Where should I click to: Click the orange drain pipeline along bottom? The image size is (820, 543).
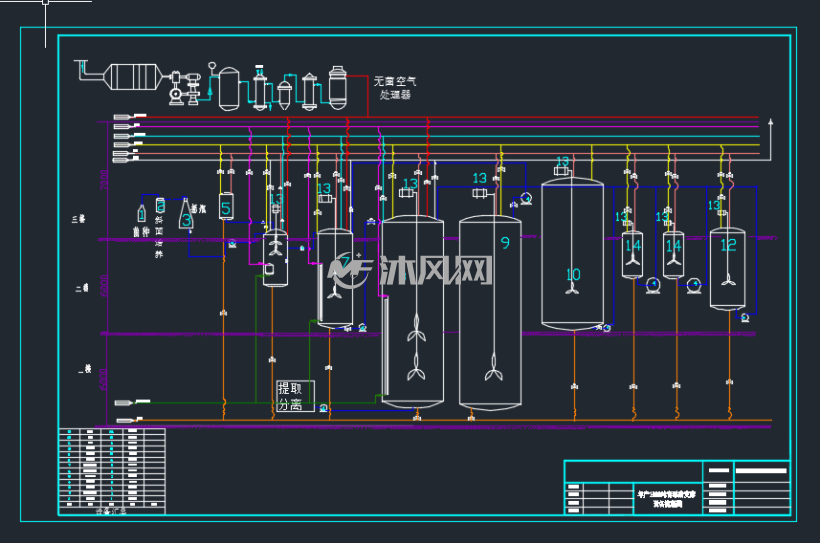[445, 420]
